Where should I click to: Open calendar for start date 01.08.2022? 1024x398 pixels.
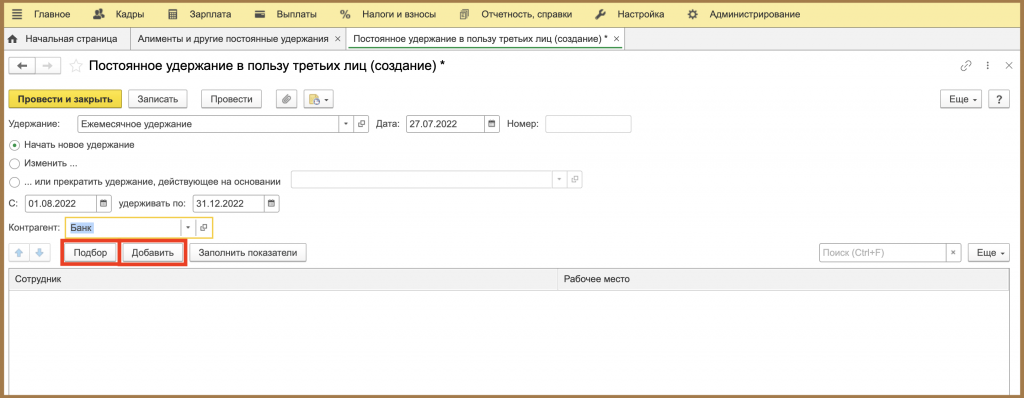[104, 203]
